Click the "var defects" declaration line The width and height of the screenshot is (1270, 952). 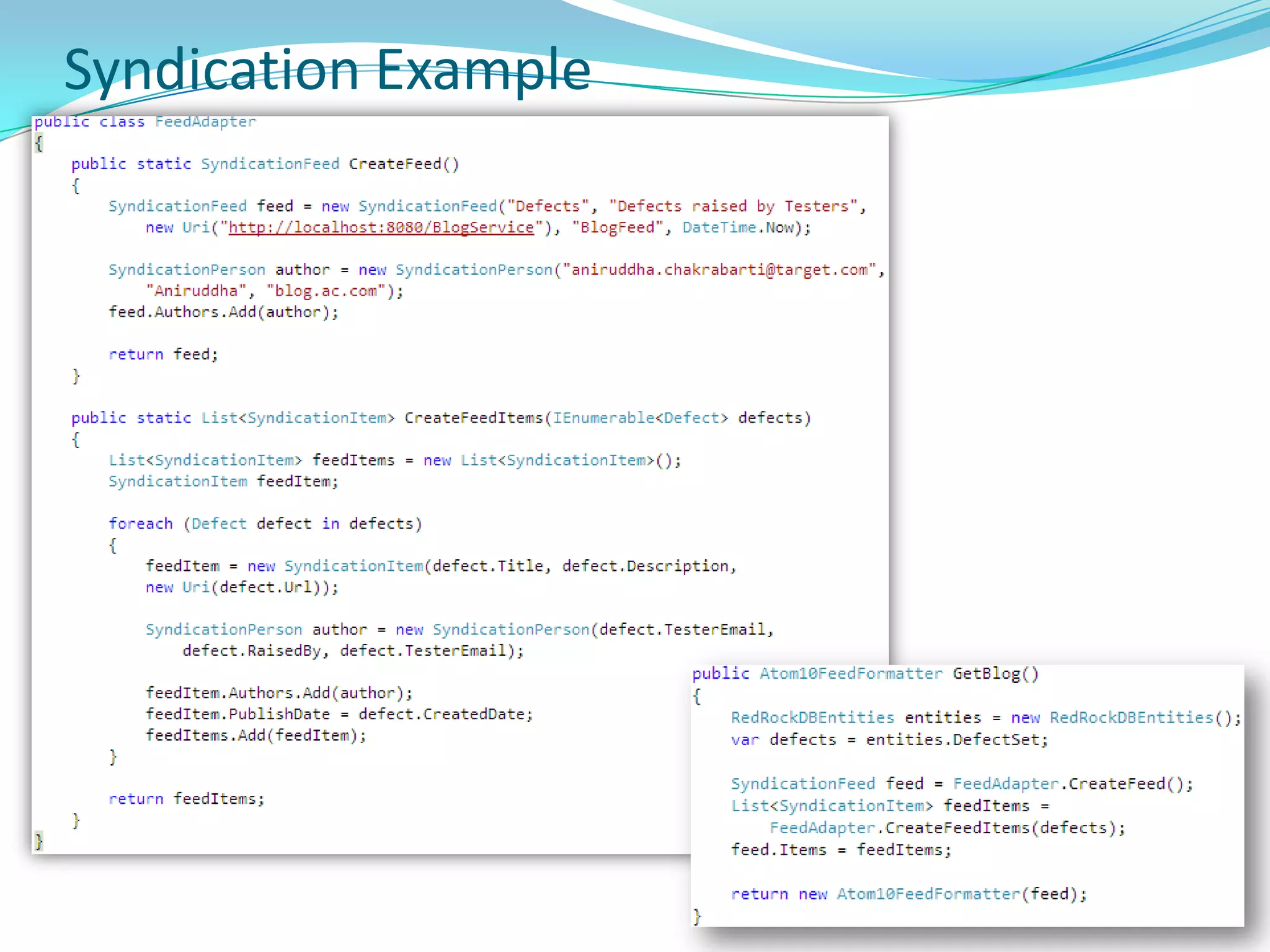pyautogui.click(x=889, y=740)
